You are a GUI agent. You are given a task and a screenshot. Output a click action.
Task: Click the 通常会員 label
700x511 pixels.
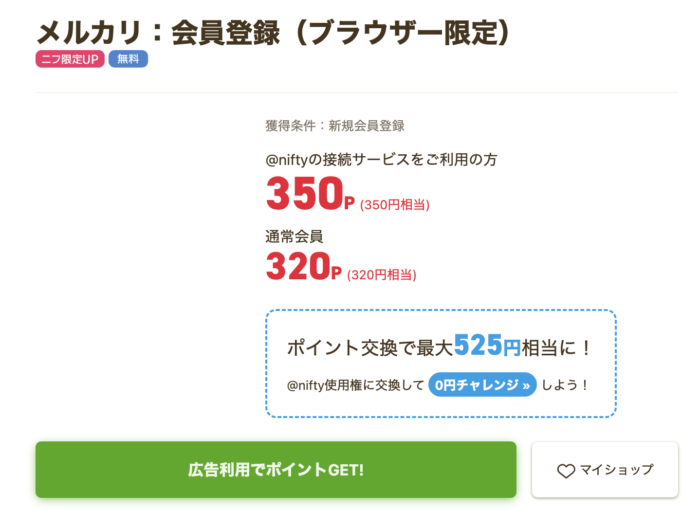(x=294, y=237)
